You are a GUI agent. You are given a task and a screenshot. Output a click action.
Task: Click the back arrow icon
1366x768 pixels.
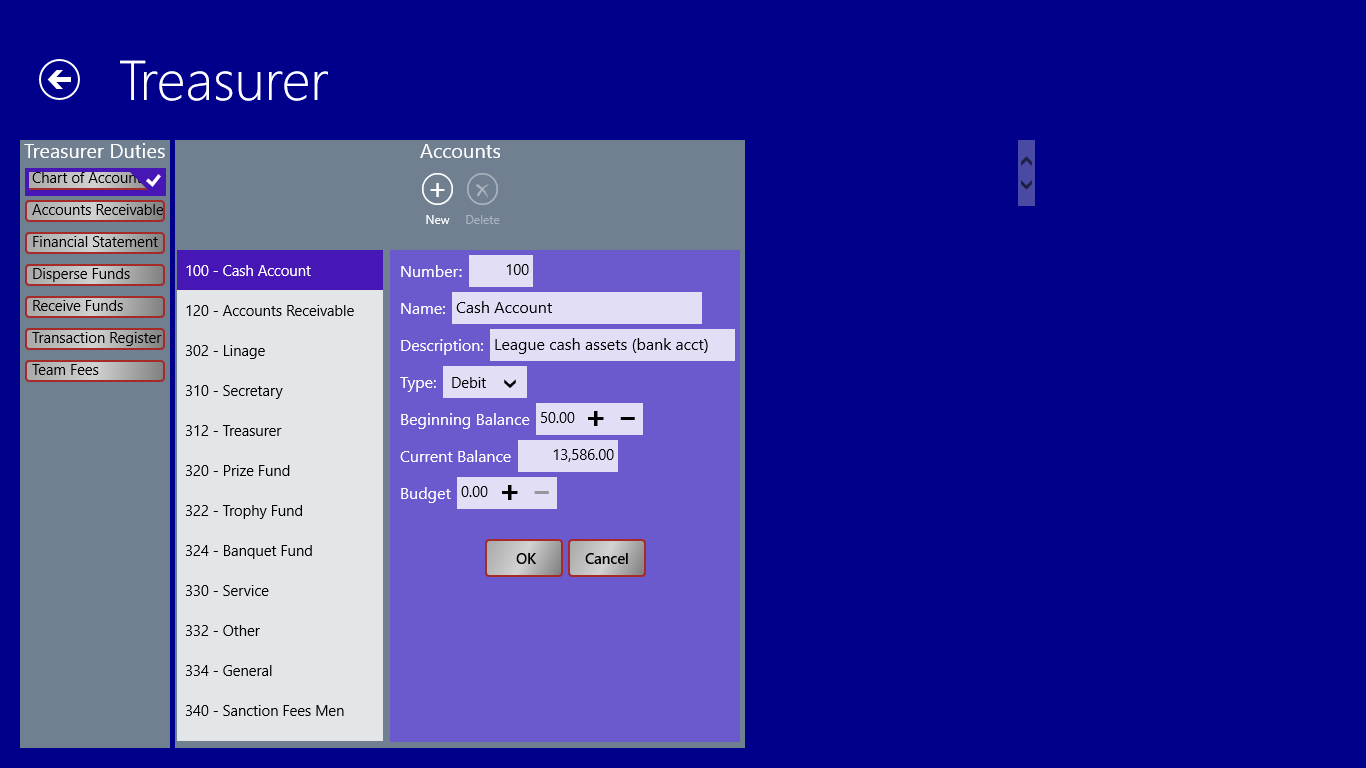[59, 80]
